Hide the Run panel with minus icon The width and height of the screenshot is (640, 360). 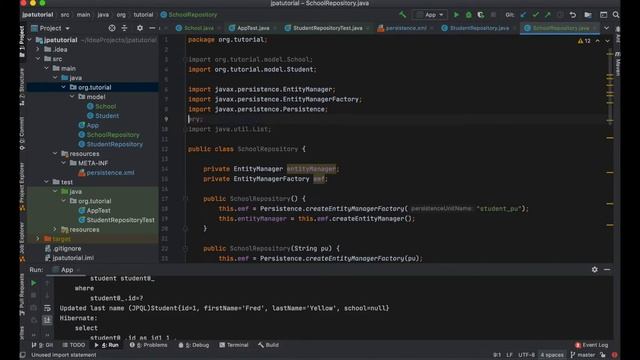click(x=607, y=269)
